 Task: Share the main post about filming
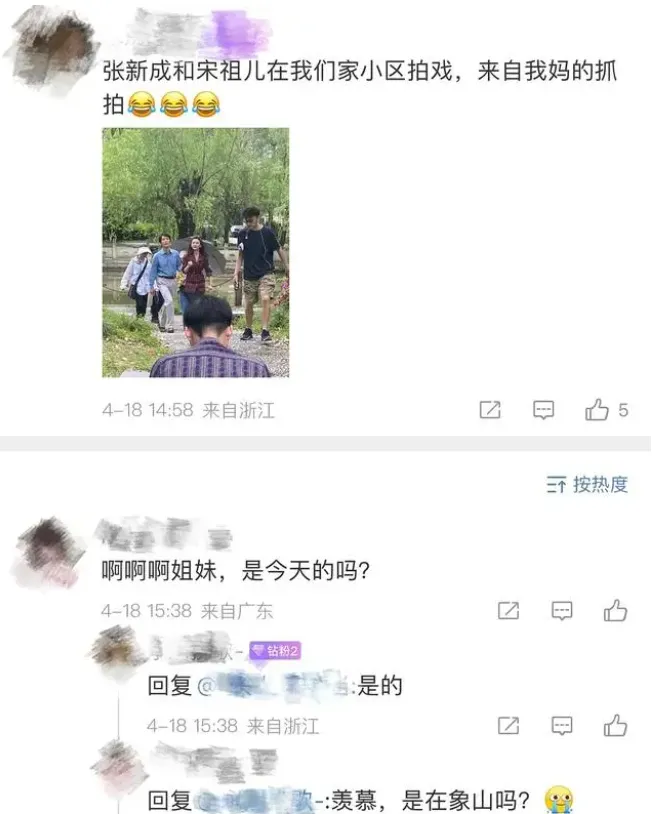point(490,410)
